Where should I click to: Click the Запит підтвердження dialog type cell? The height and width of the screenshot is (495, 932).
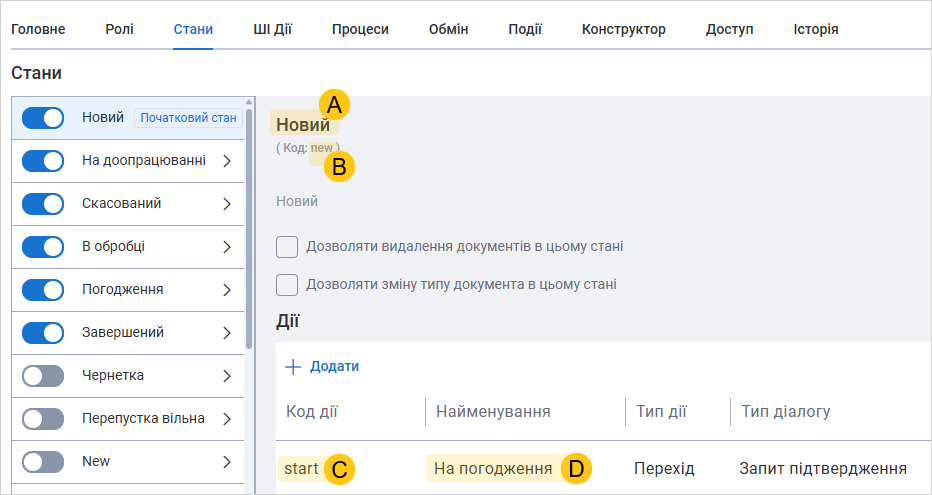click(823, 469)
